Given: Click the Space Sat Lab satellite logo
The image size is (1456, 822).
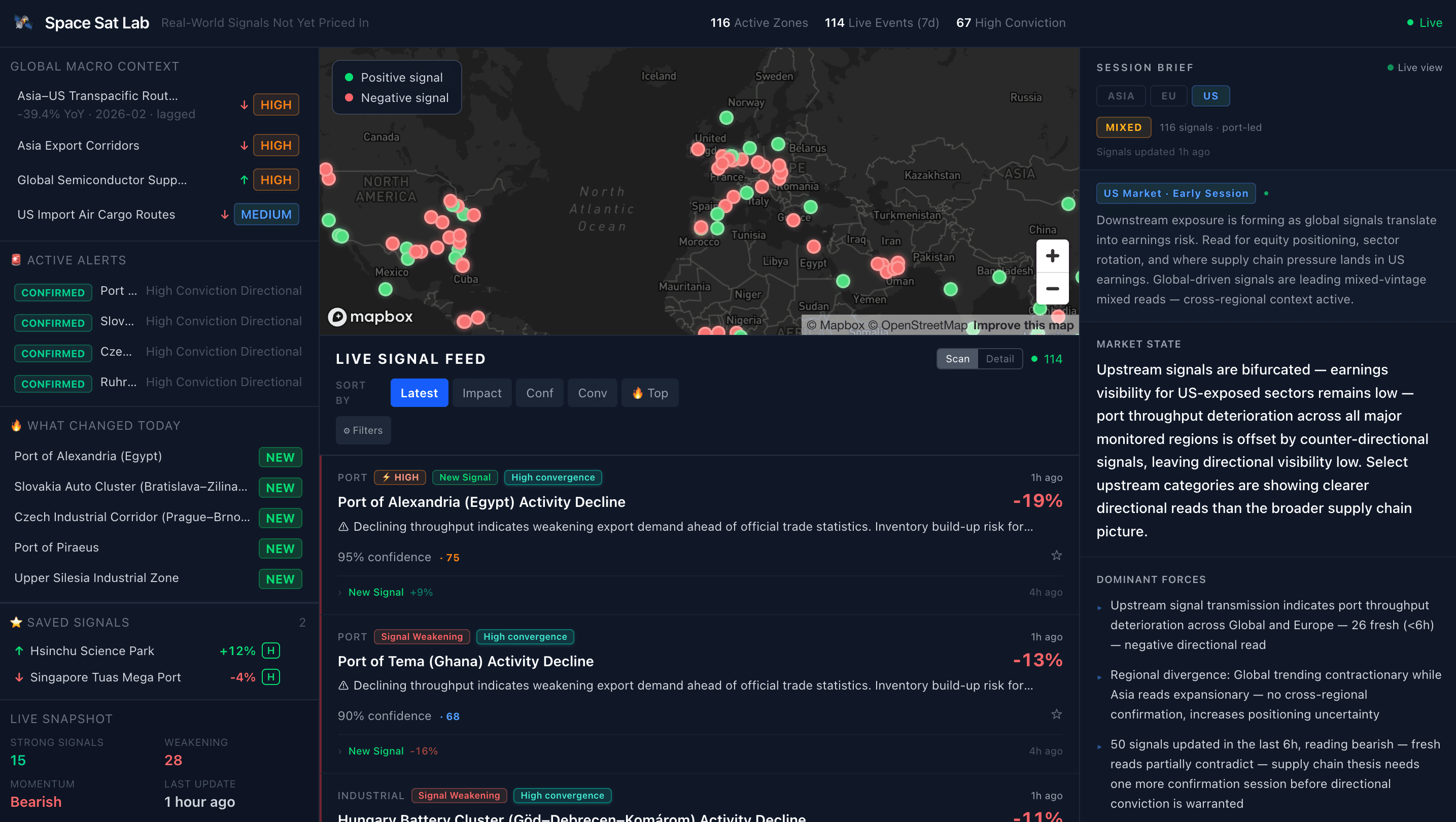Looking at the screenshot, I should pos(23,23).
